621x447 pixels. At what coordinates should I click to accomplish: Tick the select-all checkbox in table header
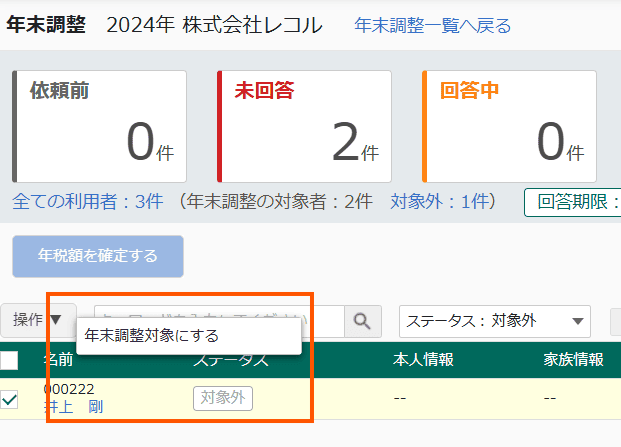(x=9, y=360)
